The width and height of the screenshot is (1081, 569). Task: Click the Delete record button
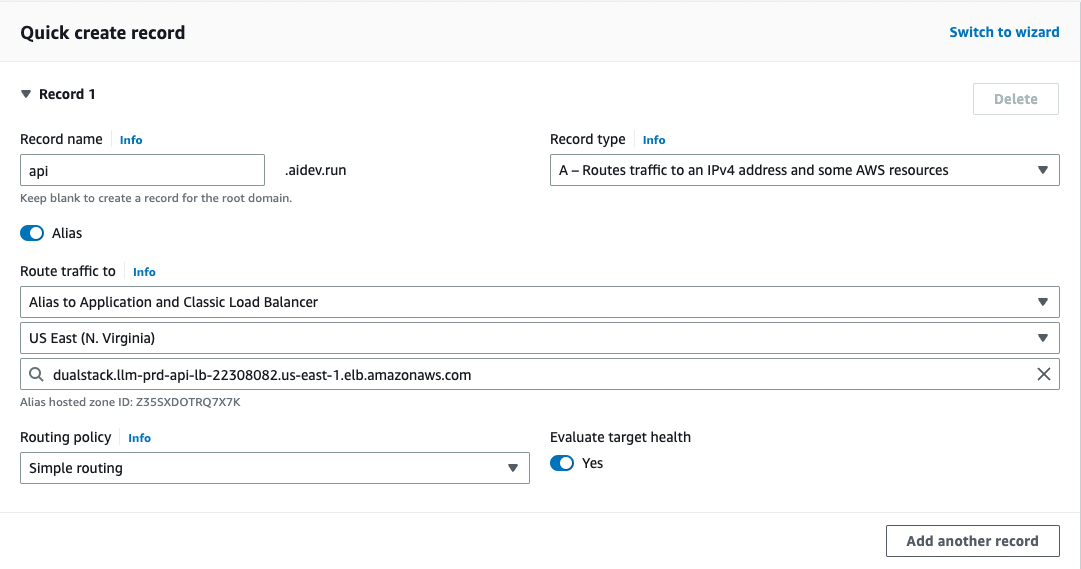click(1015, 99)
